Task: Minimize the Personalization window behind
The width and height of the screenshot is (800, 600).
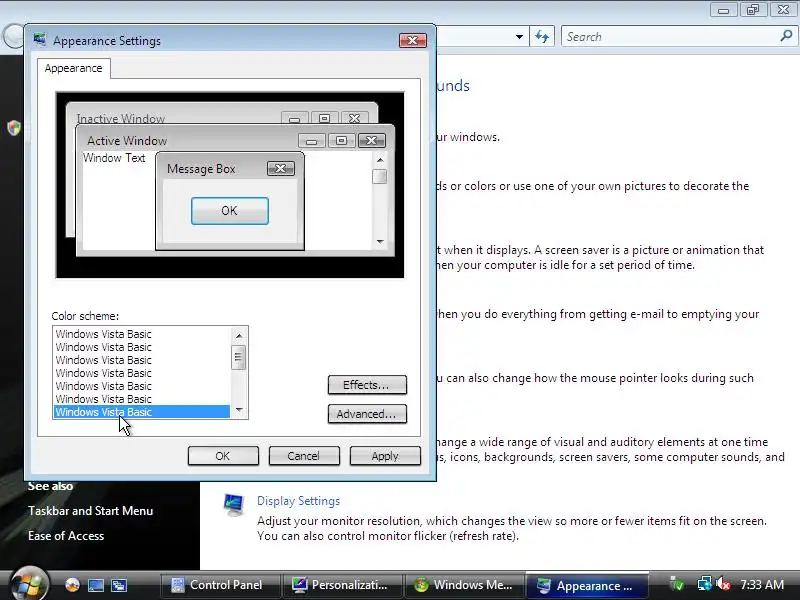Action: (x=723, y=10)
